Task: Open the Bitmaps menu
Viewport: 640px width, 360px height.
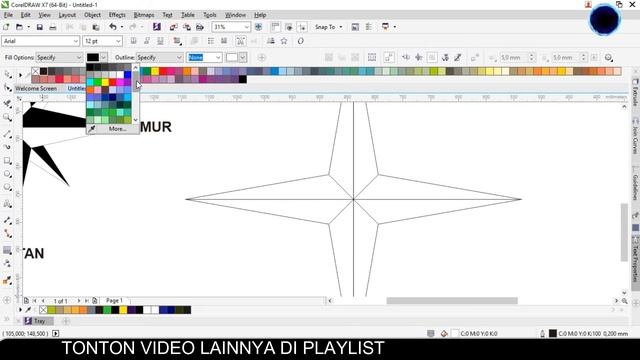Action: pyautogui.click(x=144, y=15)
